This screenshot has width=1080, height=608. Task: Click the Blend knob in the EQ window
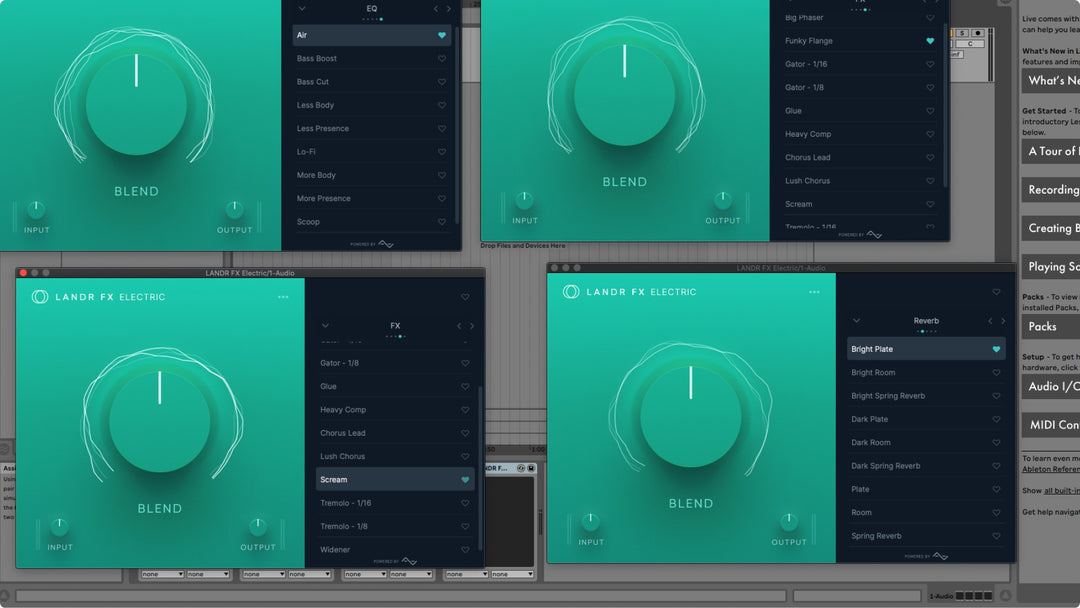(136, 103)
